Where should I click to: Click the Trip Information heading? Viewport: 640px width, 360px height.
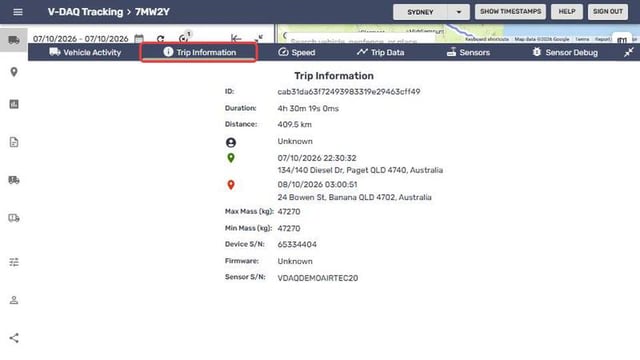[x=334, y=76]
